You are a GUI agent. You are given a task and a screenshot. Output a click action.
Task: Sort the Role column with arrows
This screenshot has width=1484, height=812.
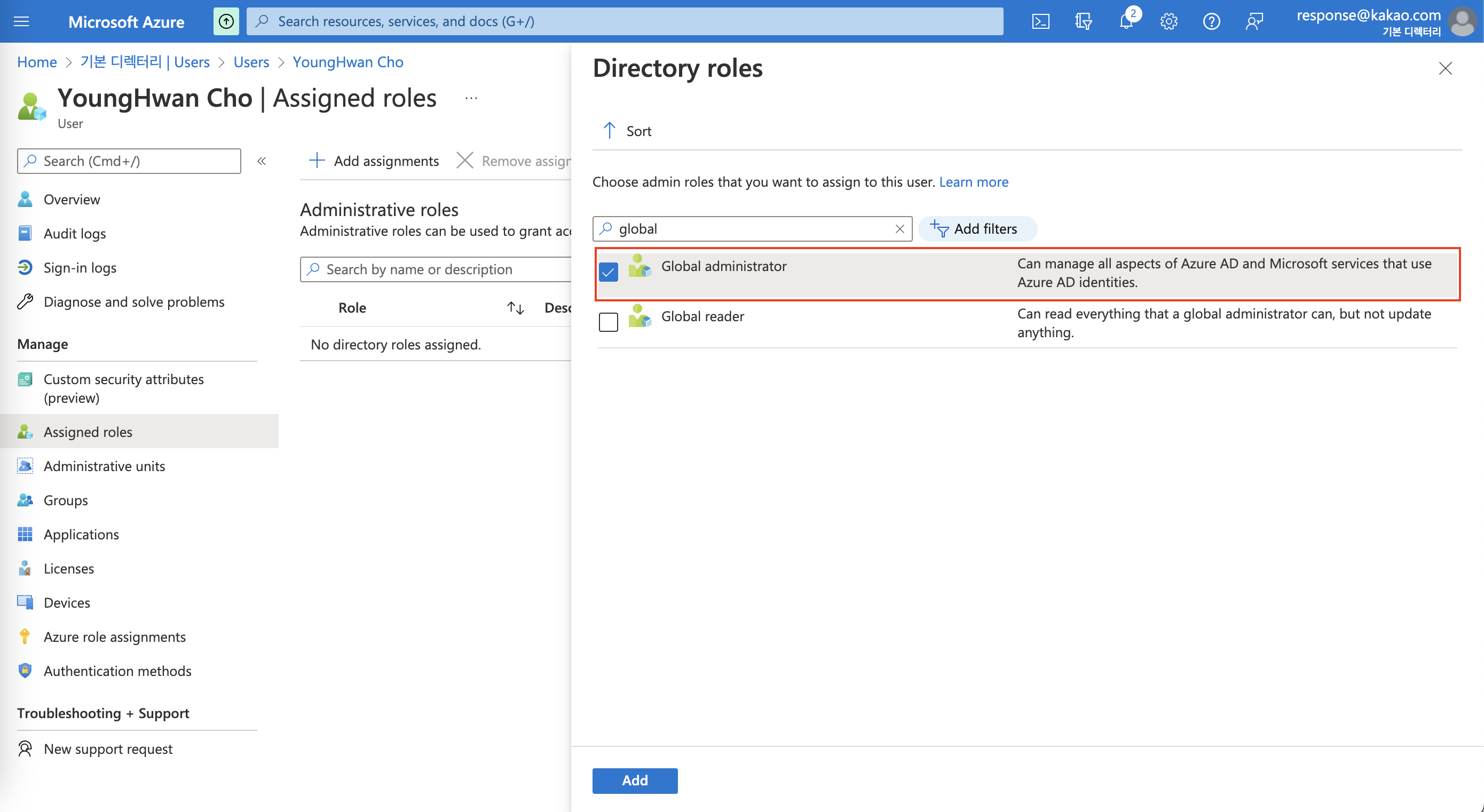click(x=516, y=307)
